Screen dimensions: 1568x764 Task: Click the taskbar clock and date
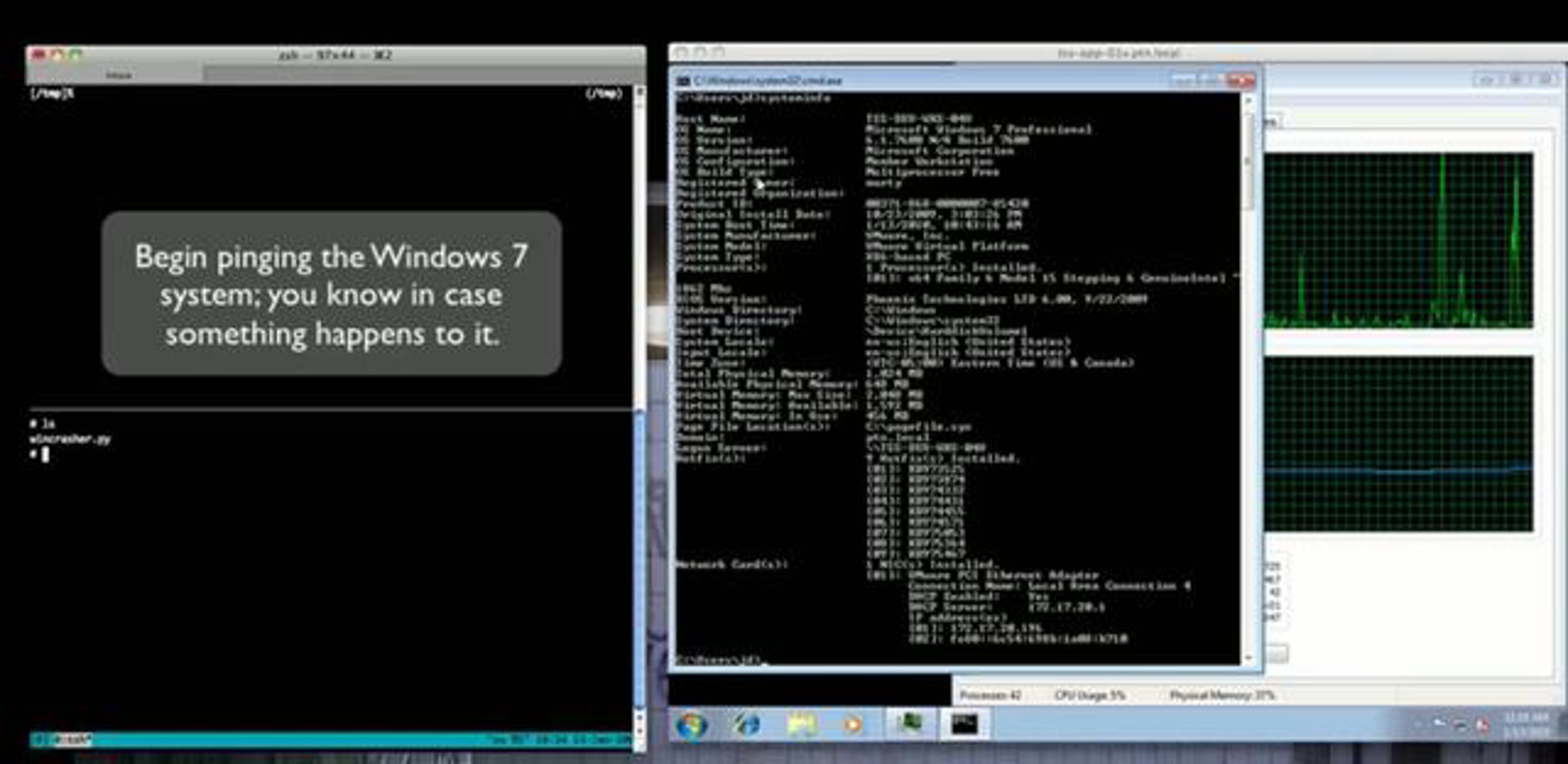1525,725
